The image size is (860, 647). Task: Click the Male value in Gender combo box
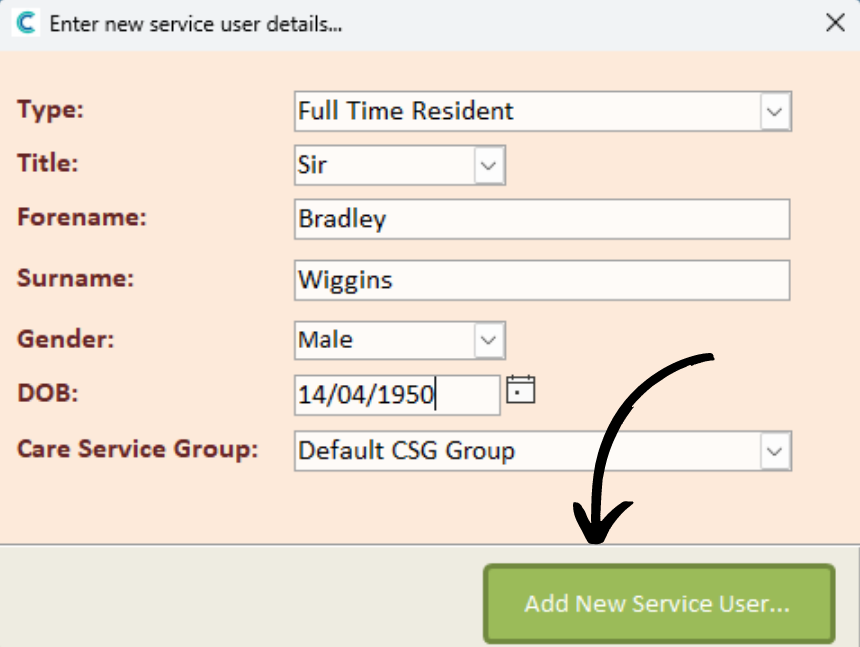(325, 339)
